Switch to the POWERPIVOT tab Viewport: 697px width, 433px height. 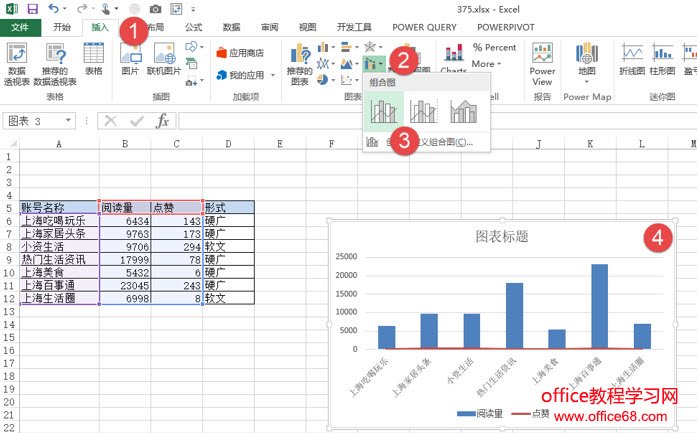point(505,27)
